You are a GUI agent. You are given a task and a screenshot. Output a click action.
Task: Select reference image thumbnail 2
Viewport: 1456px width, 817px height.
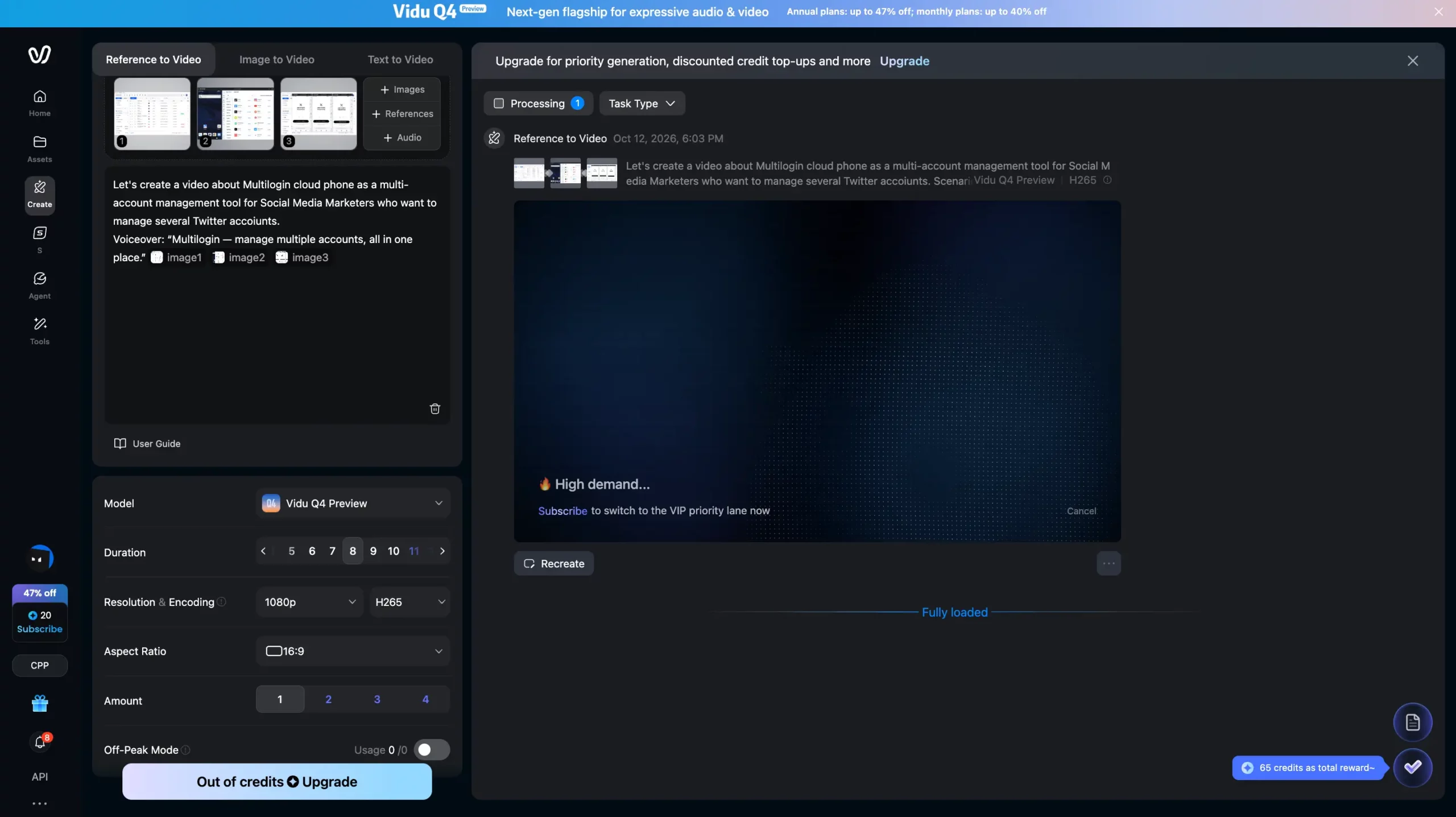(235, 114)
